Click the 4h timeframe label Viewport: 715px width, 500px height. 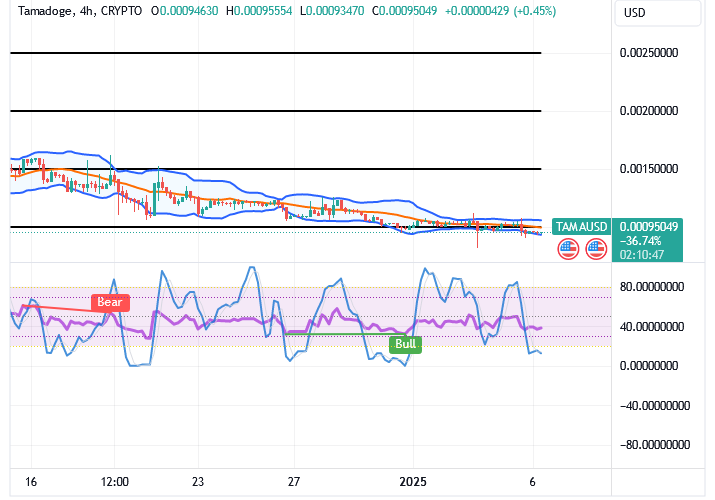pyautogui.click(x=93, y=14)
